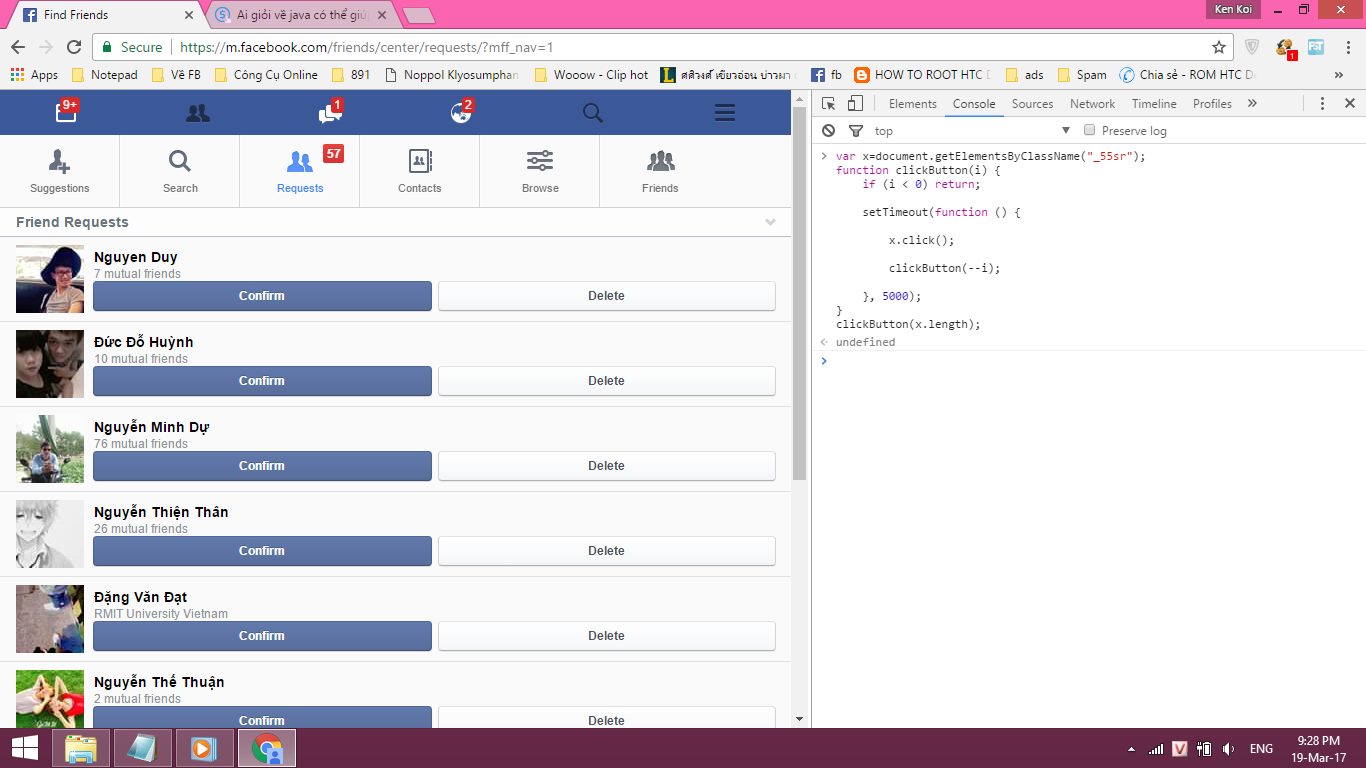This screenshot has height=768, width=1366.
Task: Delete Đức Đỗ Huỳnh's friend request
Action: coord(606,381)
